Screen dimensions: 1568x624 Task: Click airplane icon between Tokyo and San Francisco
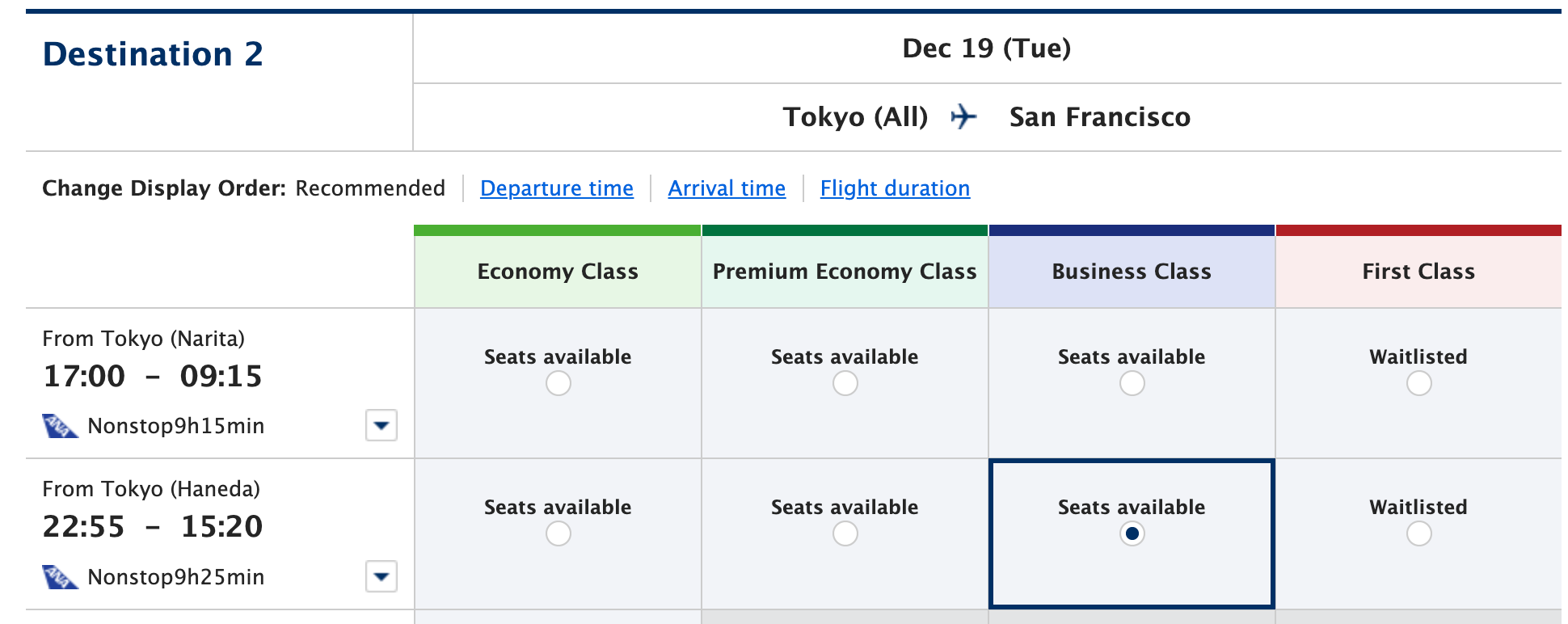[x=963, y=116]
